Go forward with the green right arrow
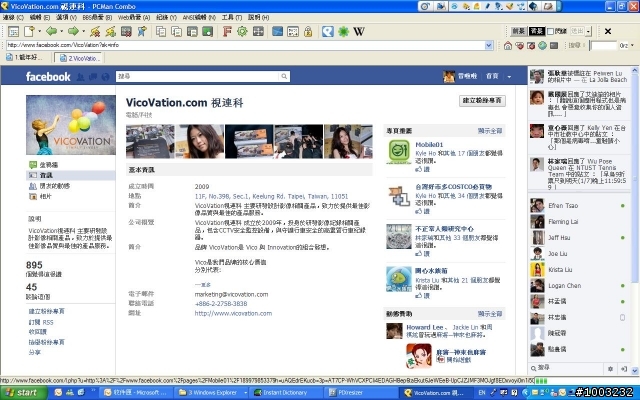640x400 pixels. [x=73, y=31]
